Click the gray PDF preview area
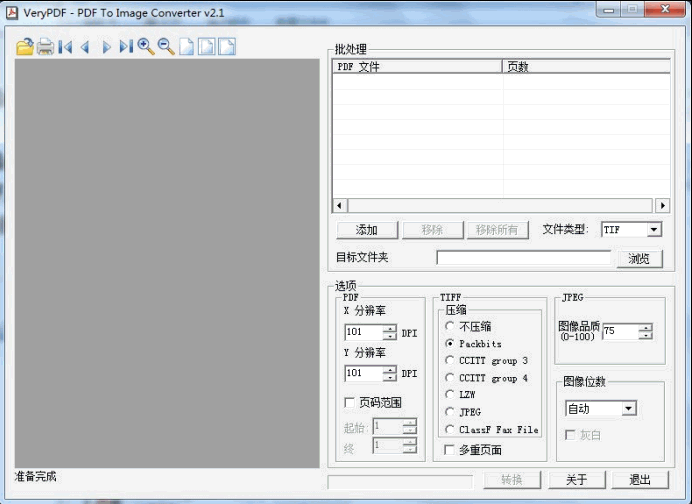This screenshot has width=692, height=504. 167,263
